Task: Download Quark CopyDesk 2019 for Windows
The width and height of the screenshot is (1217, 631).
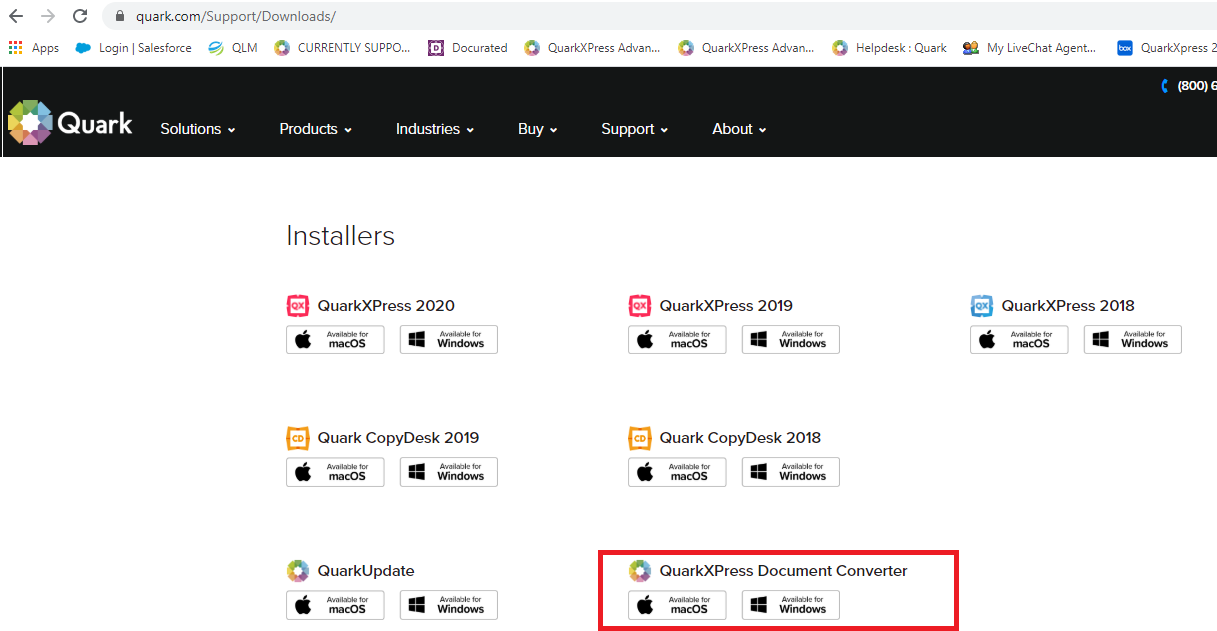Action: [x=448, y=471]
